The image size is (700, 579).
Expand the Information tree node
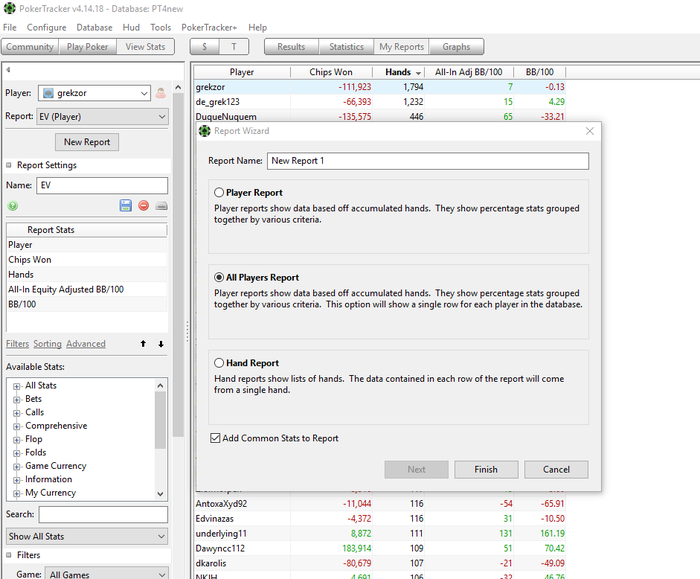pos(17,480)
